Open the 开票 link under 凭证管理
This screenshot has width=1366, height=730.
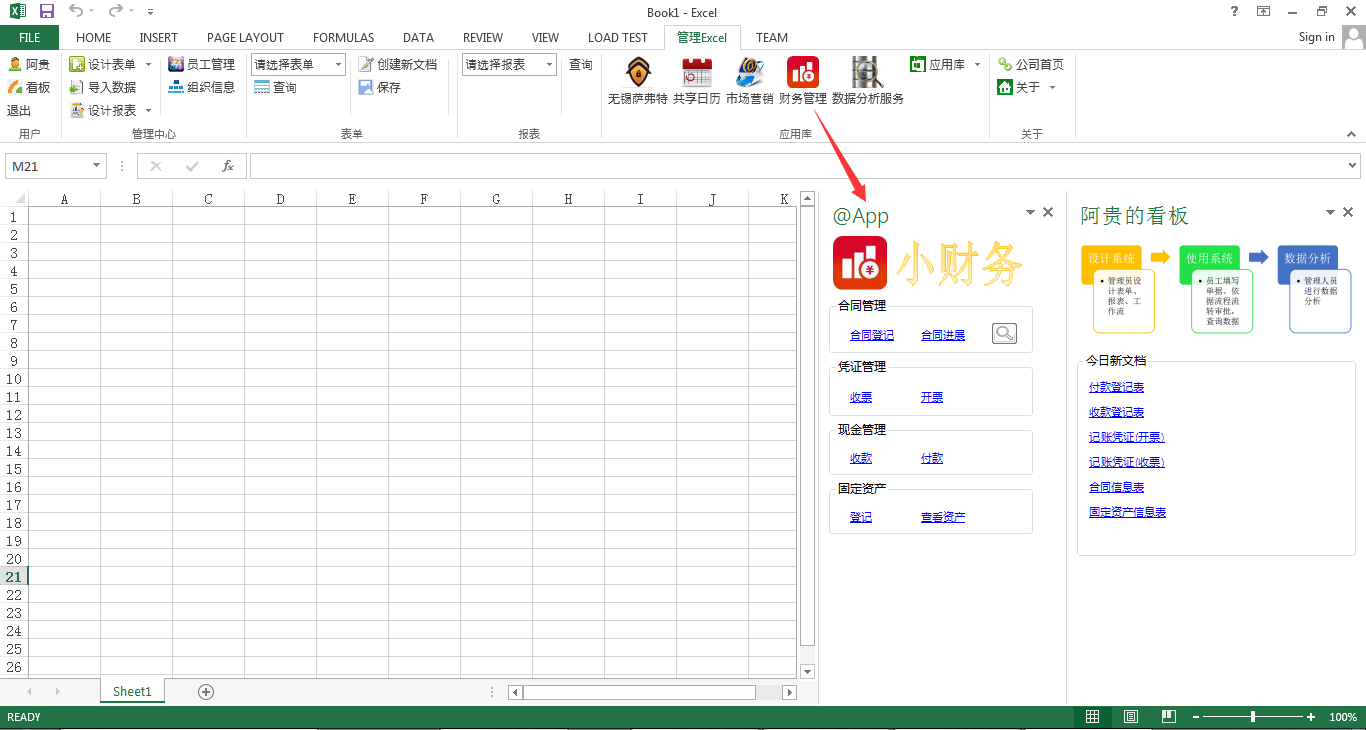[932, 397]
